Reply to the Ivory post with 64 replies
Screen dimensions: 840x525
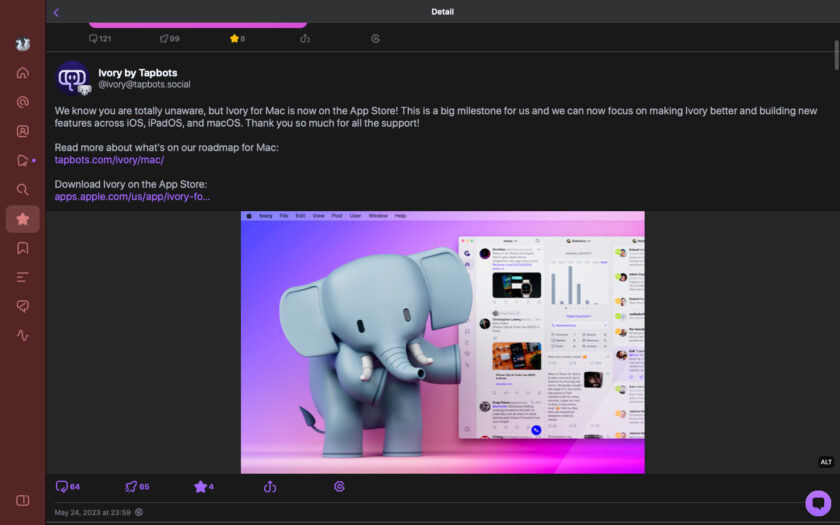pyautogui.click(x=68, y=486)
